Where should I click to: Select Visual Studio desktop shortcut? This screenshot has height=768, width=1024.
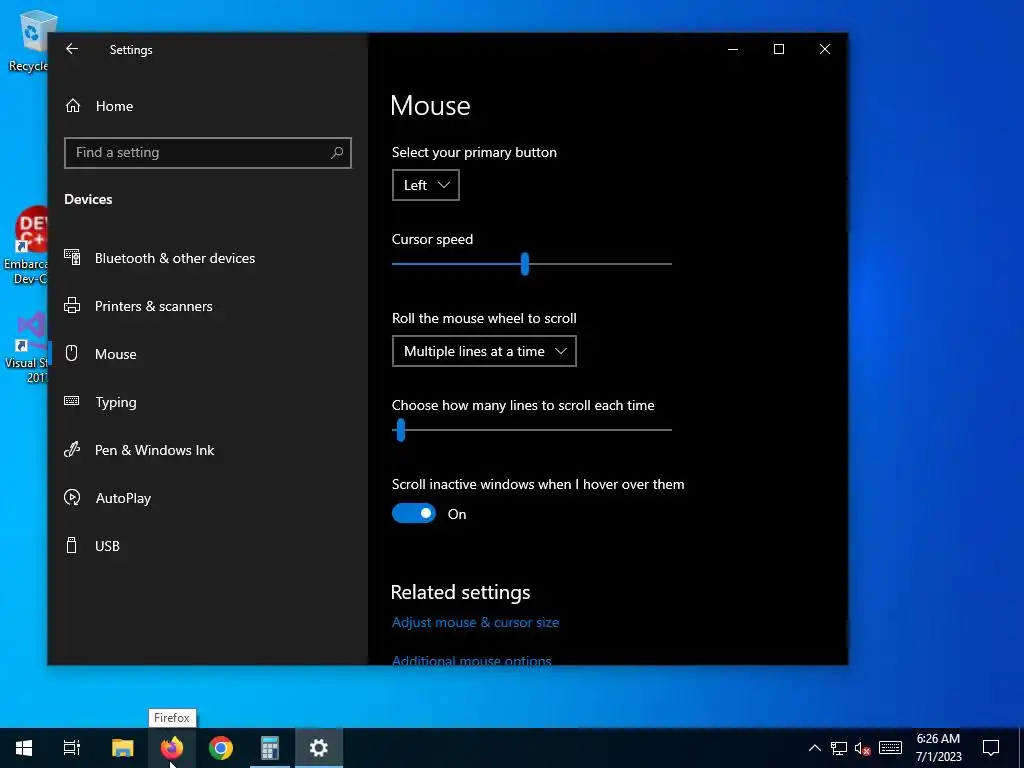click(27, 348)
